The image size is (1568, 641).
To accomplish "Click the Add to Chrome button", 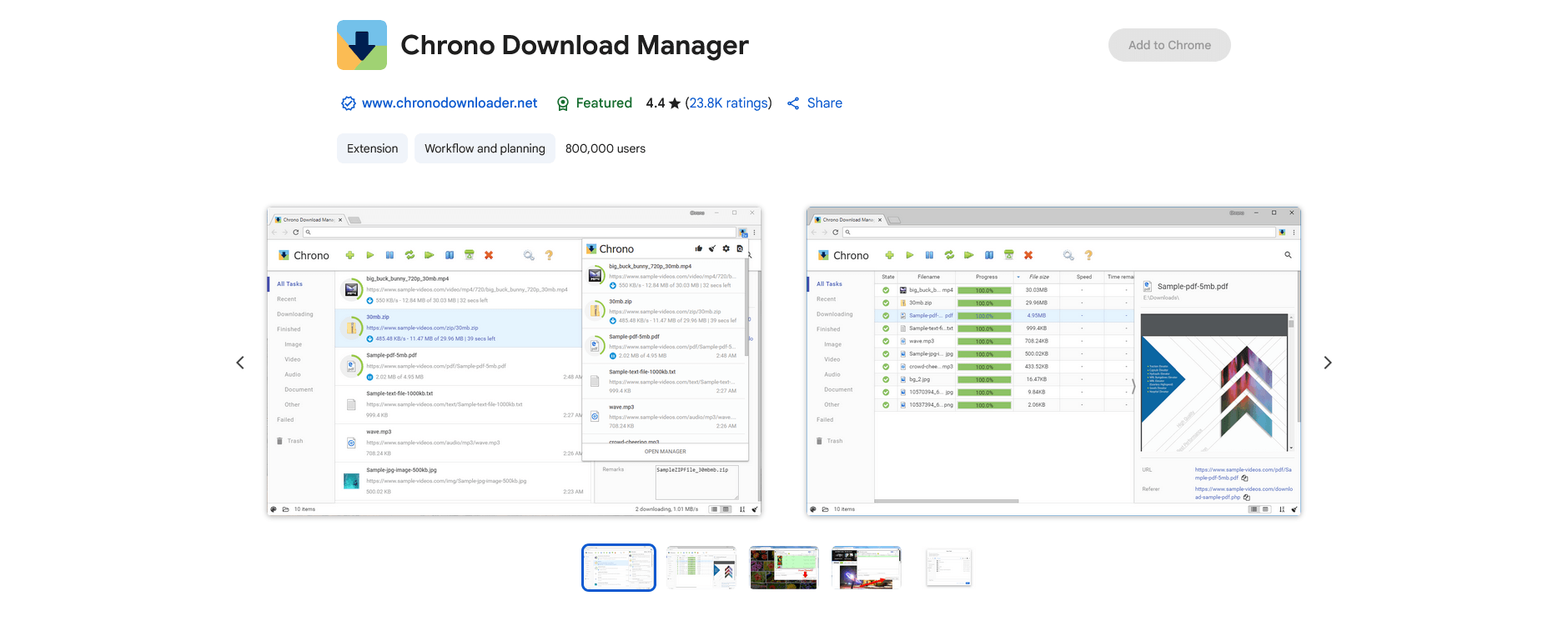I will (x=1169, y=45).
